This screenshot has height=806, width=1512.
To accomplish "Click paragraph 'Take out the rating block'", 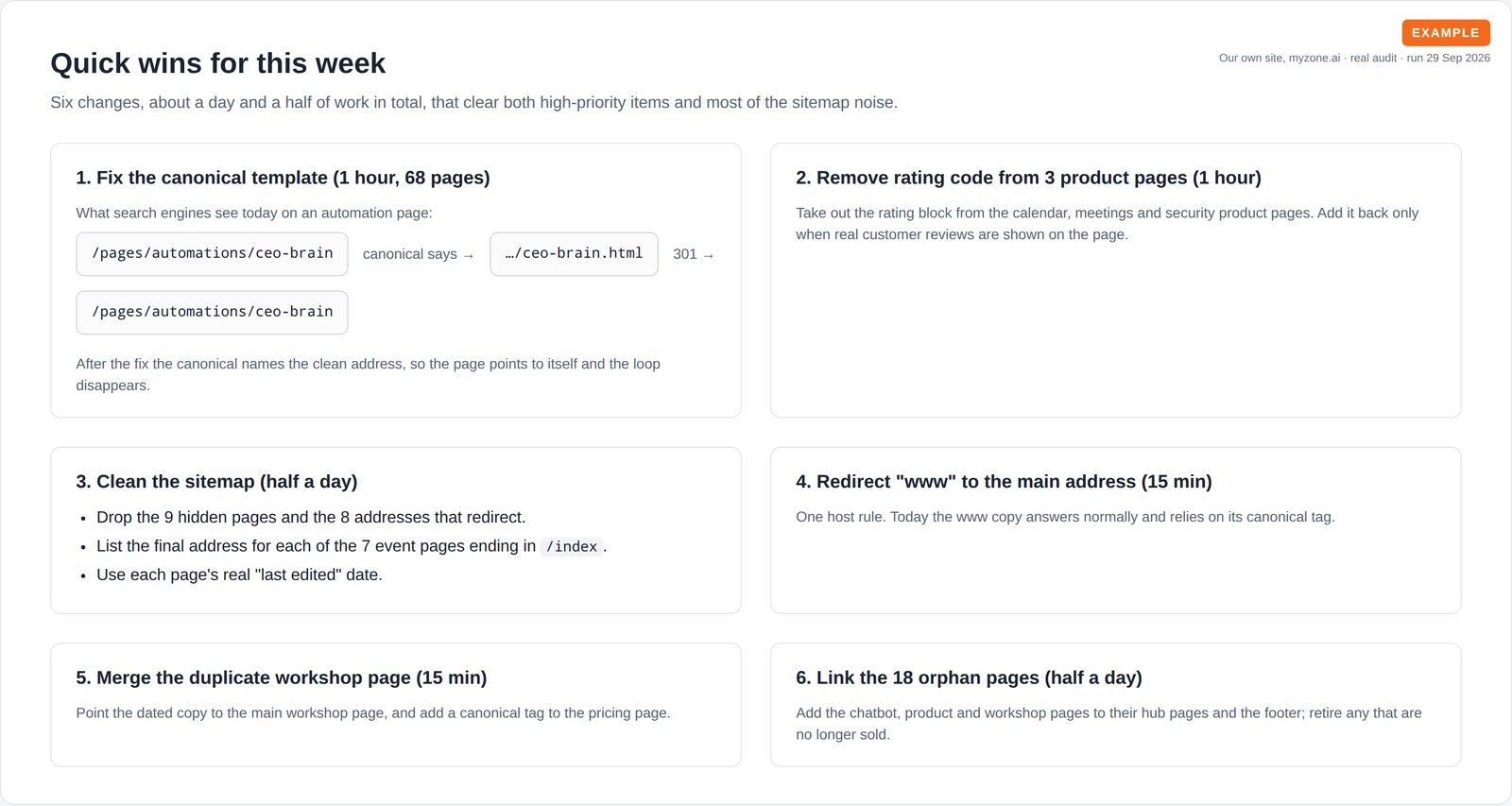I will [x=1107, y=224].
